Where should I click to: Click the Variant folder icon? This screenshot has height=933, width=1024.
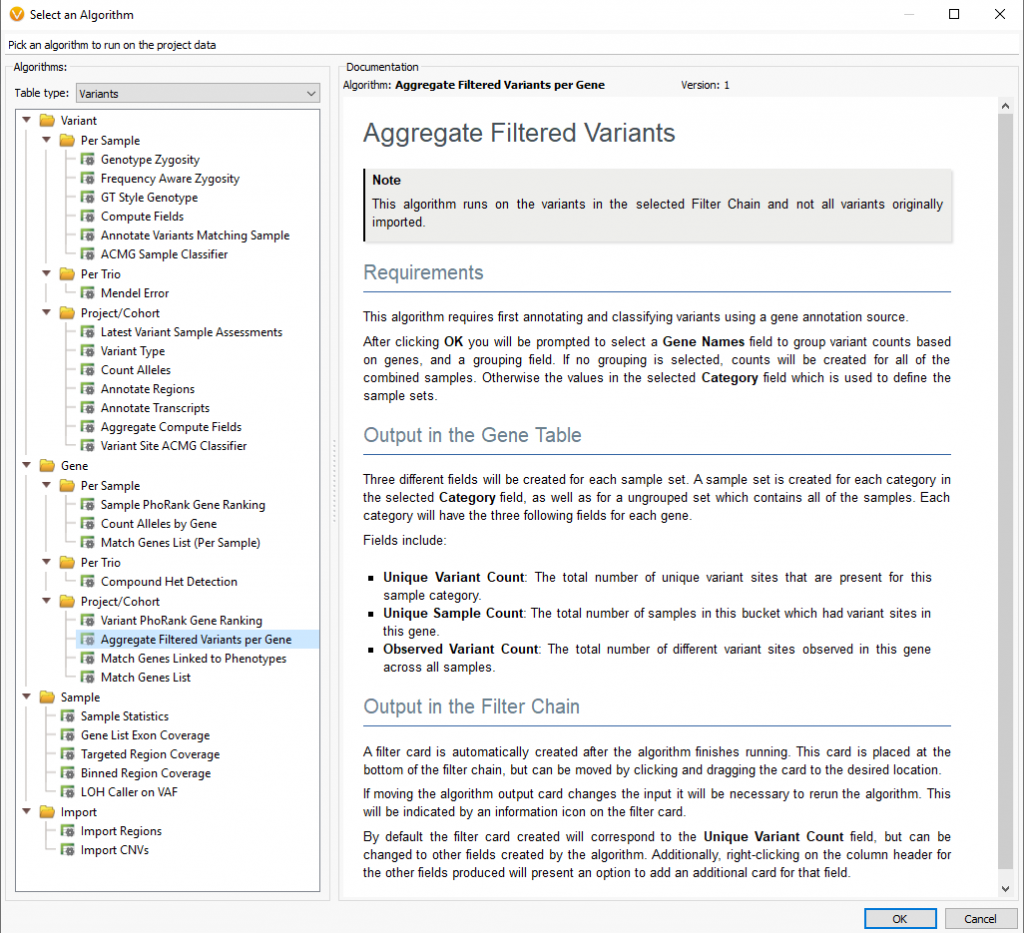coord(47,120)
